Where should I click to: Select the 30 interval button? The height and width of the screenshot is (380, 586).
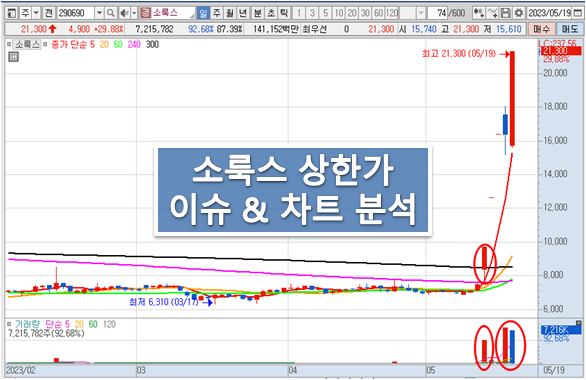[x=365, y=13]
